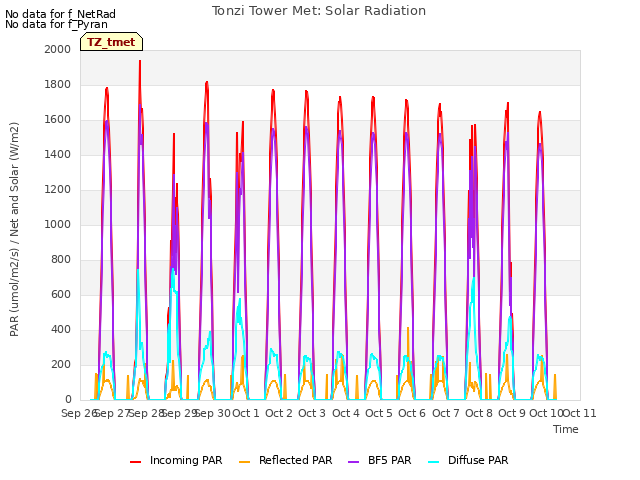Click the BF5 PAR legend label
Image resolution: width=640 pixels, height=480 pixels.
coord(389,460)
